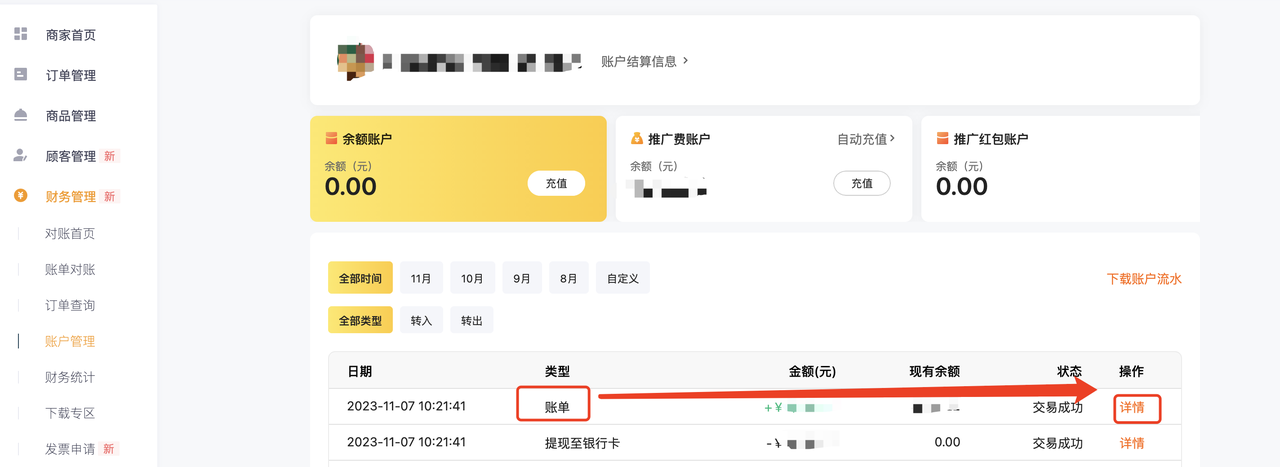Image resolution: width=1280 pixels, height=467 pixels.
Task: Select the 转入 type filter
Action: 421,320
